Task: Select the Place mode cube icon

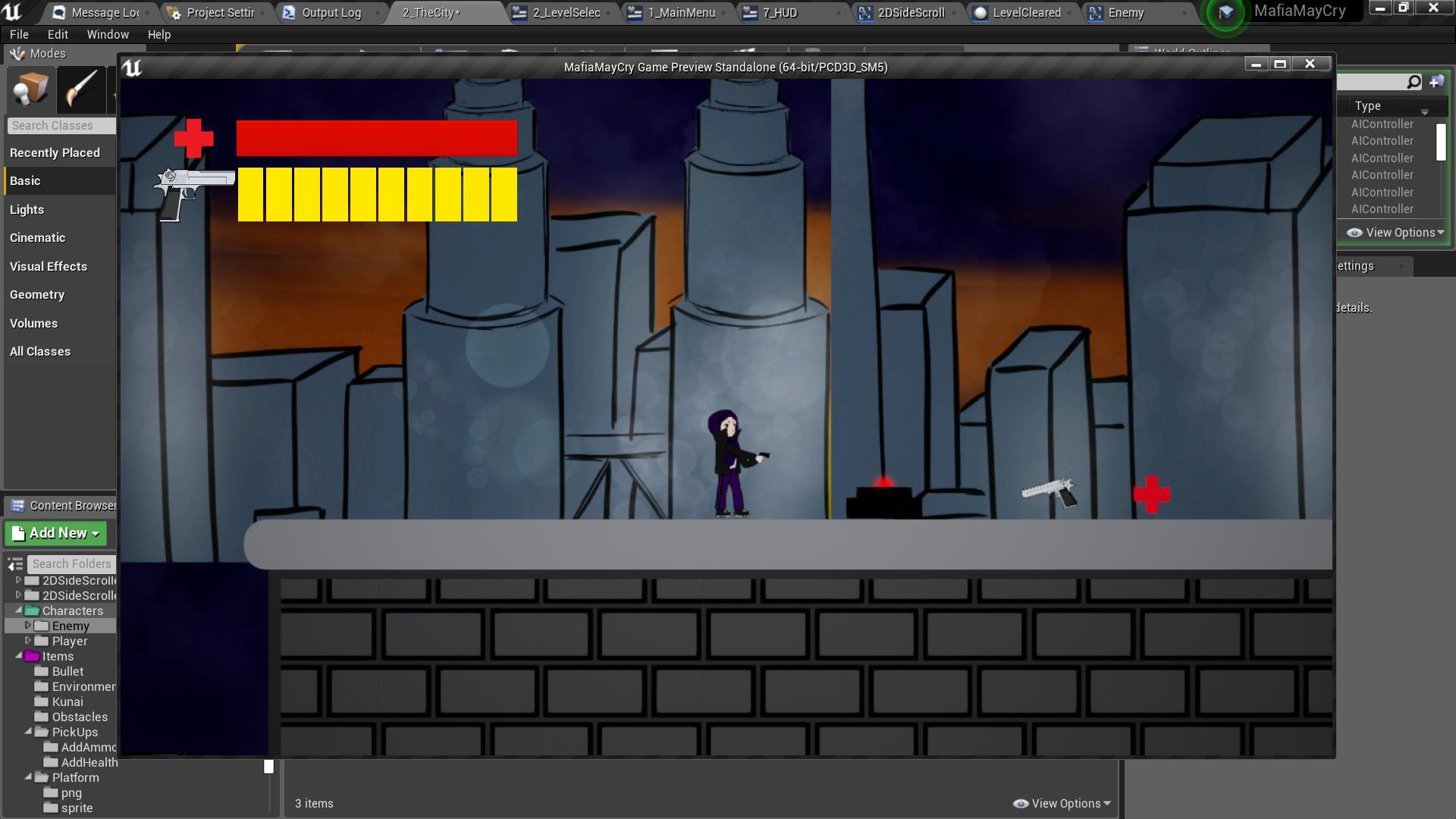Action: click(x=31, y=89)
